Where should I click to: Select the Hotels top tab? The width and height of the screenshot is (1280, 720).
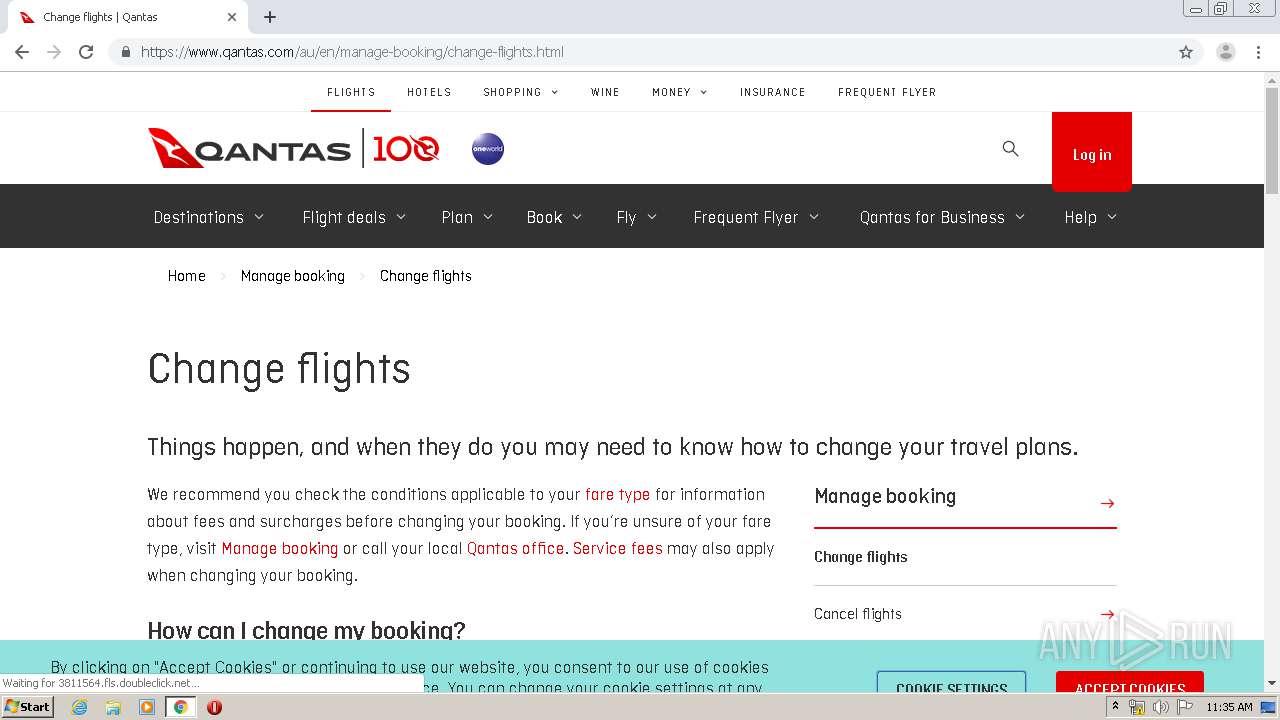[429, 92]
